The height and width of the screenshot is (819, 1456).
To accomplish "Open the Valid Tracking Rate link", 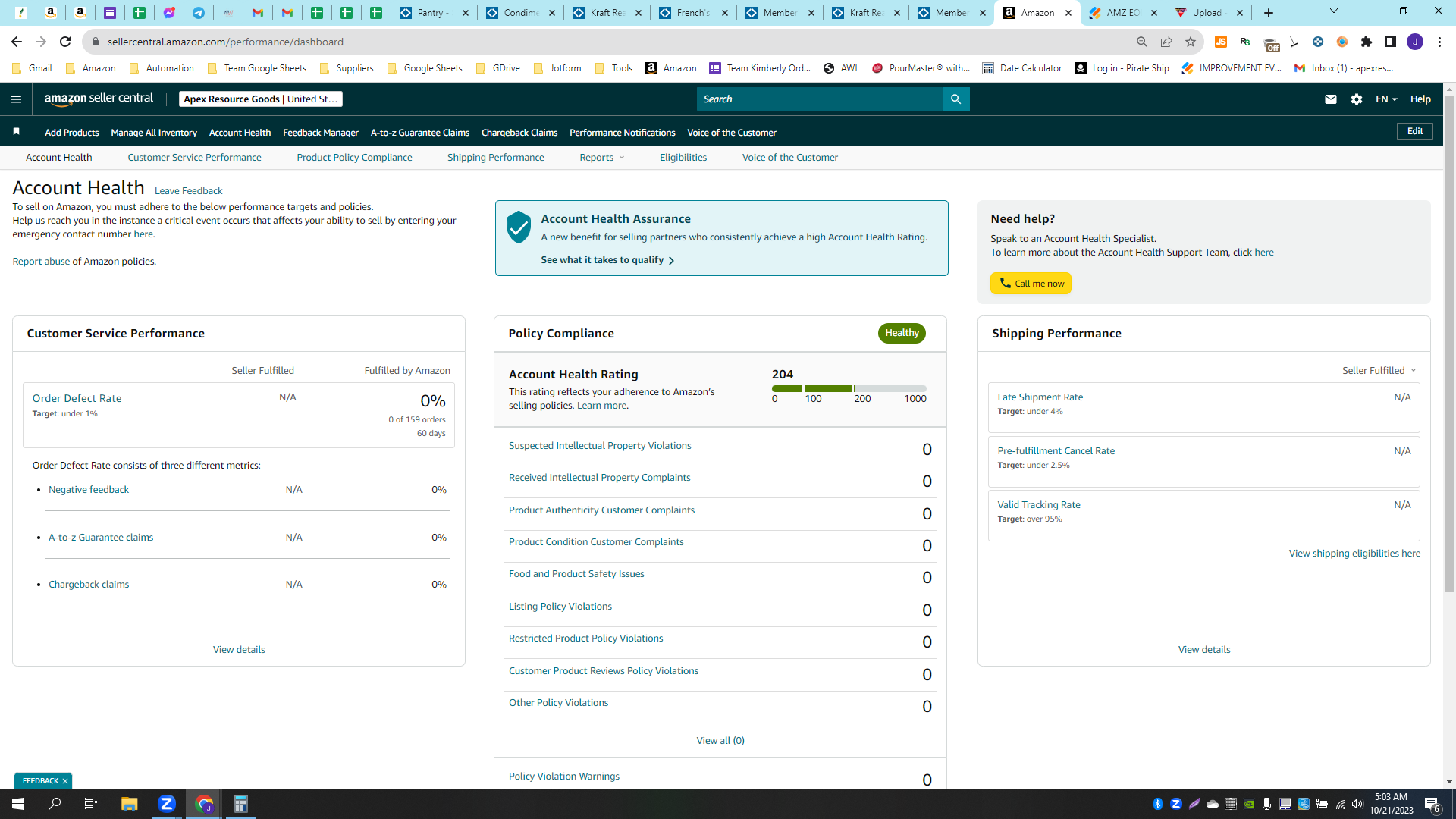I will point(1039,505).
